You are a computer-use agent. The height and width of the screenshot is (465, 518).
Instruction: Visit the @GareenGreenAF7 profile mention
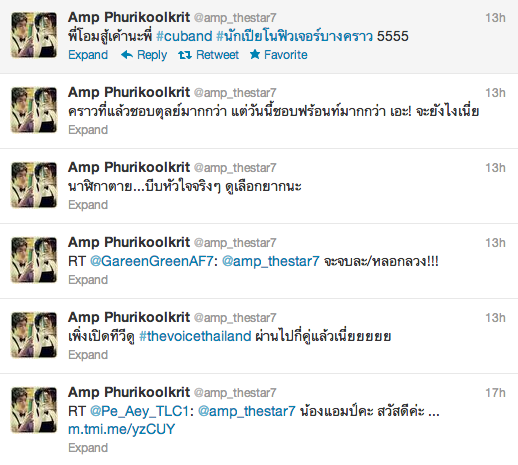152,261
